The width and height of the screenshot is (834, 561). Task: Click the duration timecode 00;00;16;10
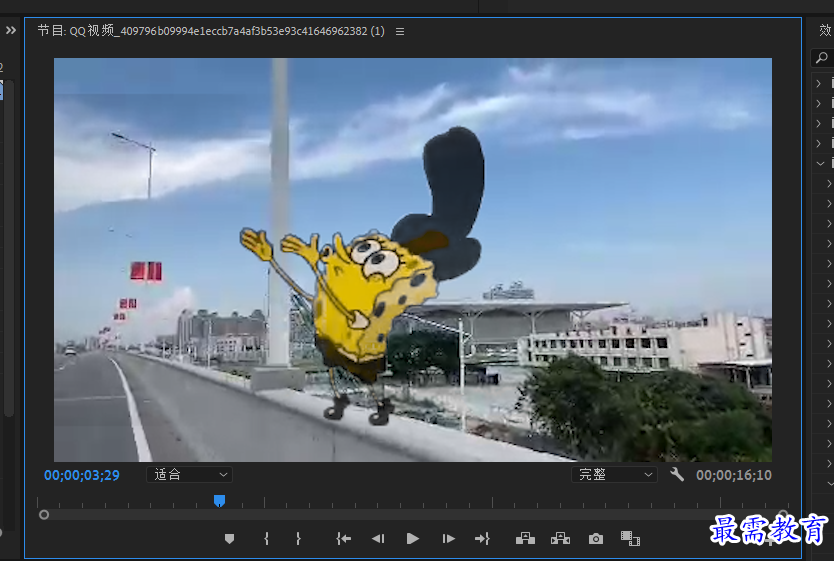tap(734, 475)
